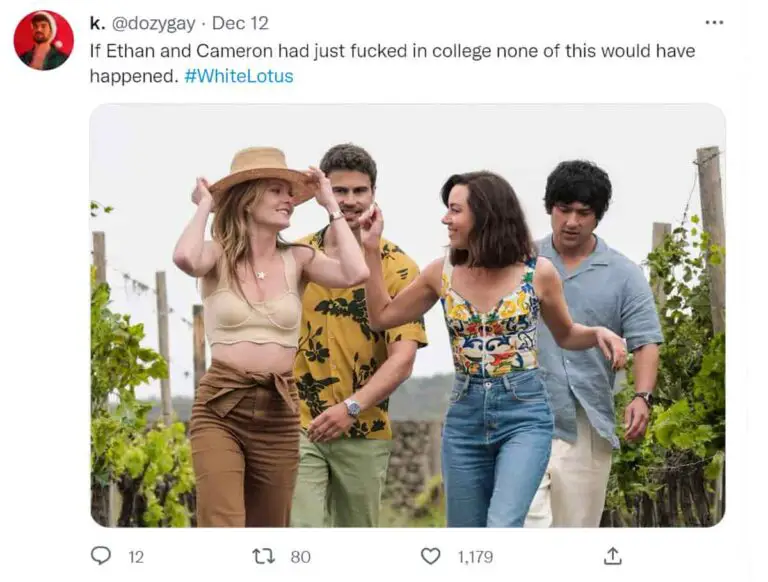Click the like count of 1,179

[477, 557]
